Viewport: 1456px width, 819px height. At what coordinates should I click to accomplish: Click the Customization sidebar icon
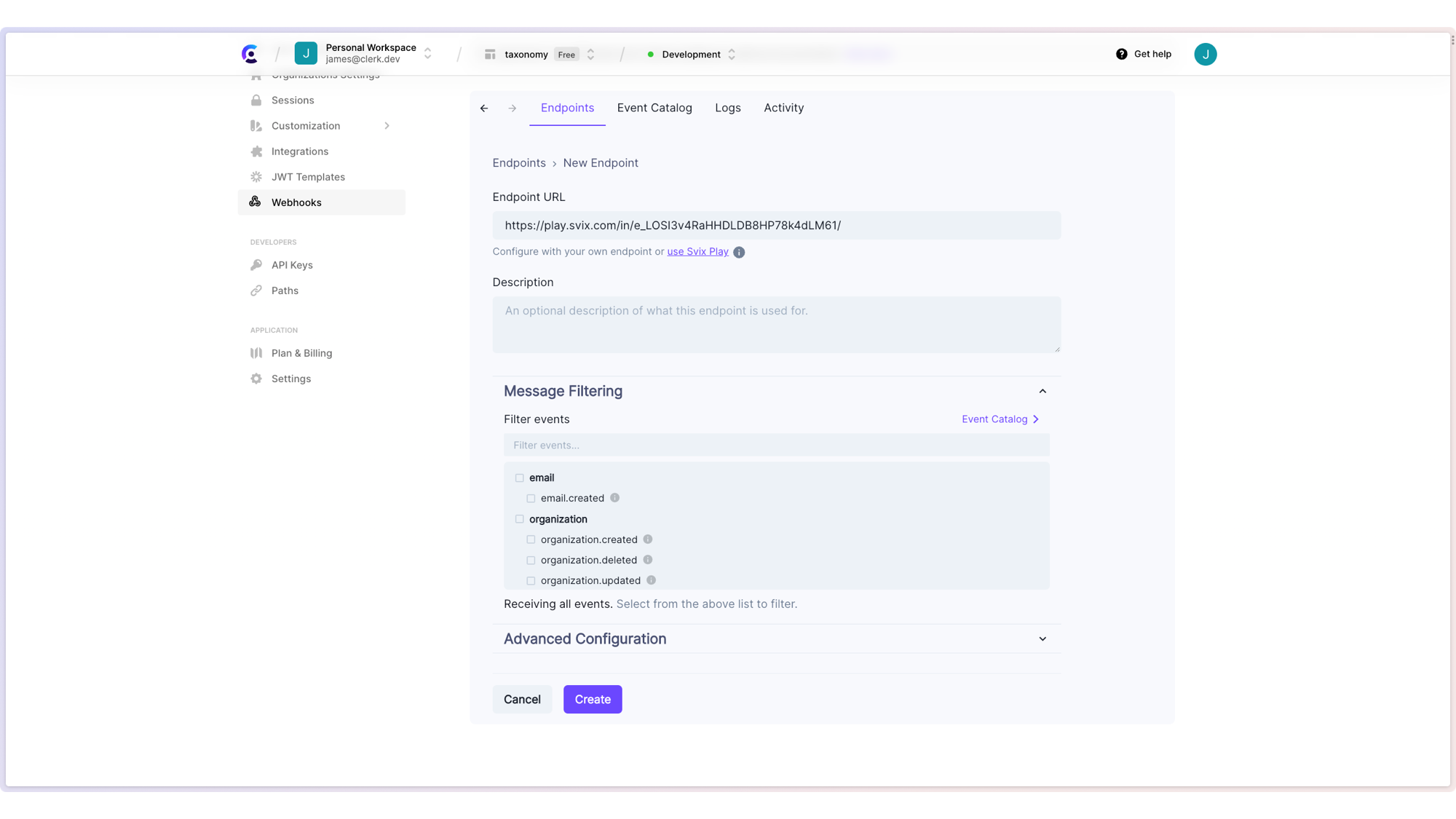coord(256,126)
